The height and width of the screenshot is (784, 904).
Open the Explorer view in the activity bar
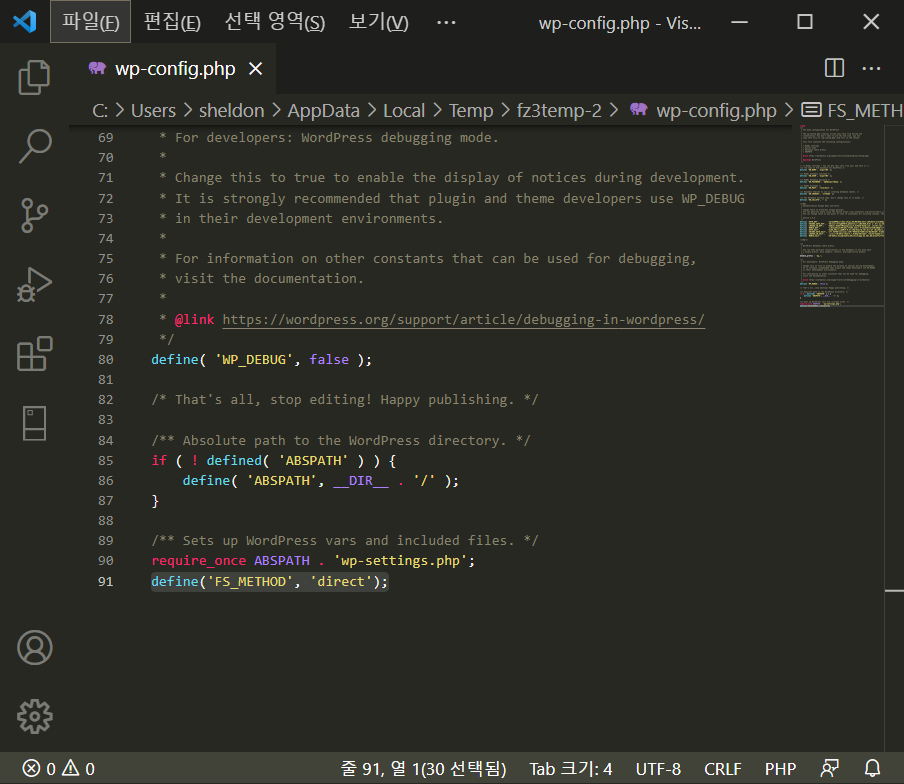coord(35,77)
